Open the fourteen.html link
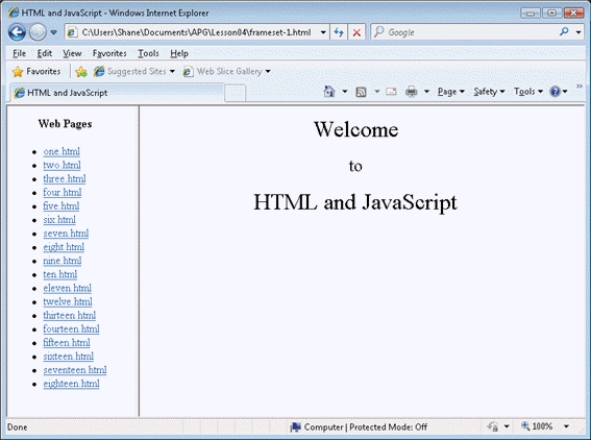The width and height of the screenshot is (591, 440). pyautogui.click(x=71, y=329)
